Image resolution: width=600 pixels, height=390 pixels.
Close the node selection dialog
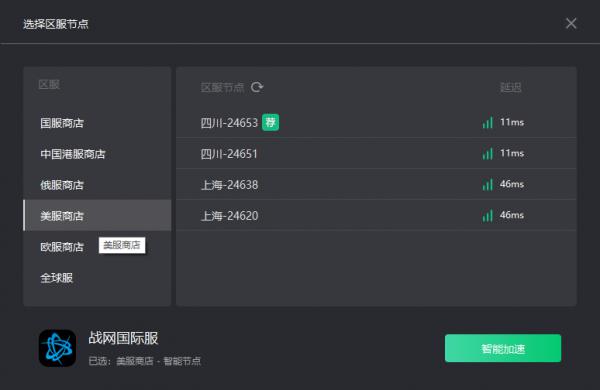point(571,23)
